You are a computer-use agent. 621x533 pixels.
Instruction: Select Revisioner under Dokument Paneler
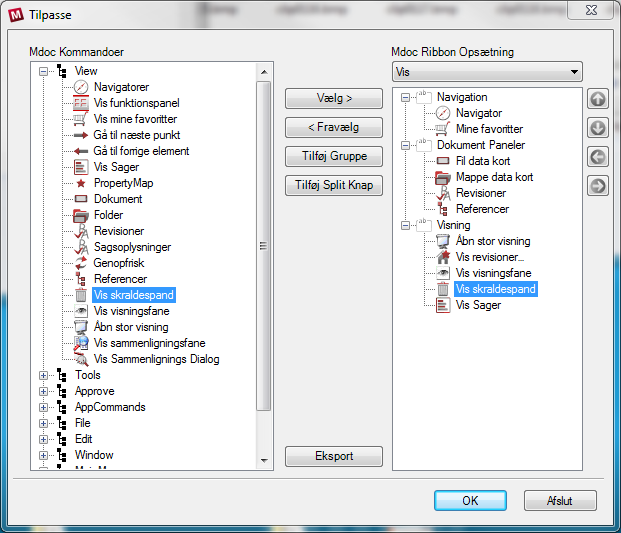[x=481, y=193]
